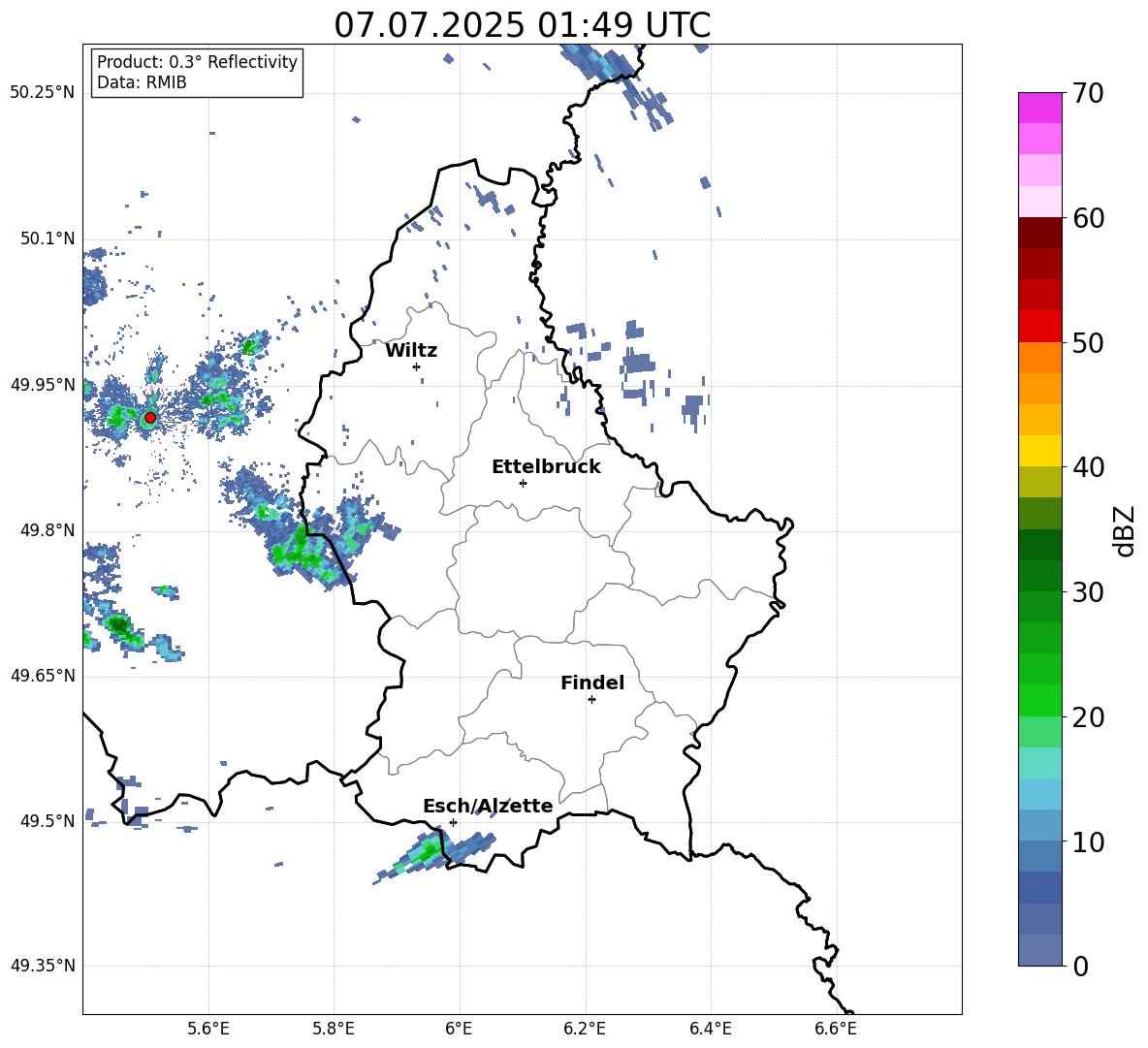
Task: Click the 30 tick on the colorbar
Action: [1088, 592]
